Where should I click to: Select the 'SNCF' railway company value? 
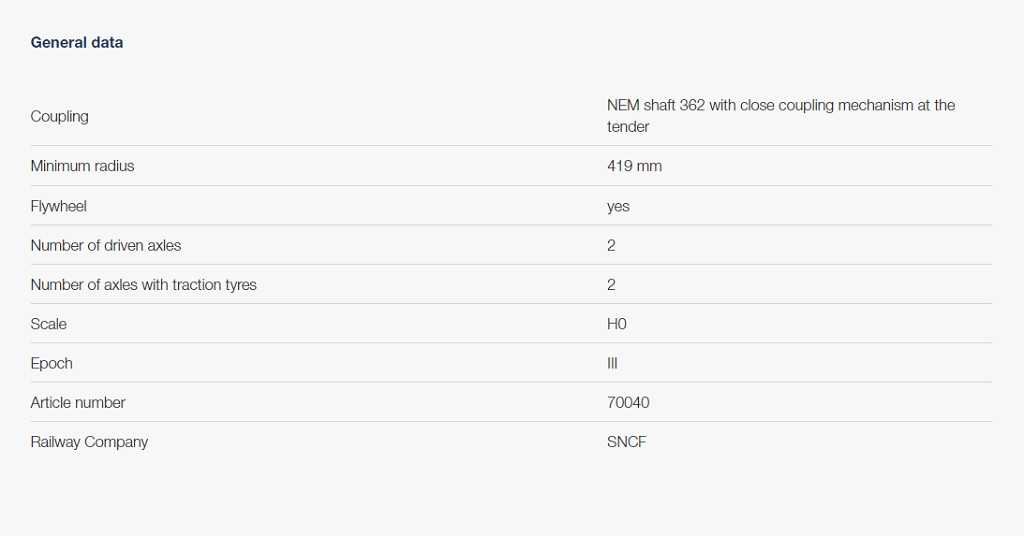coord(627,442)
